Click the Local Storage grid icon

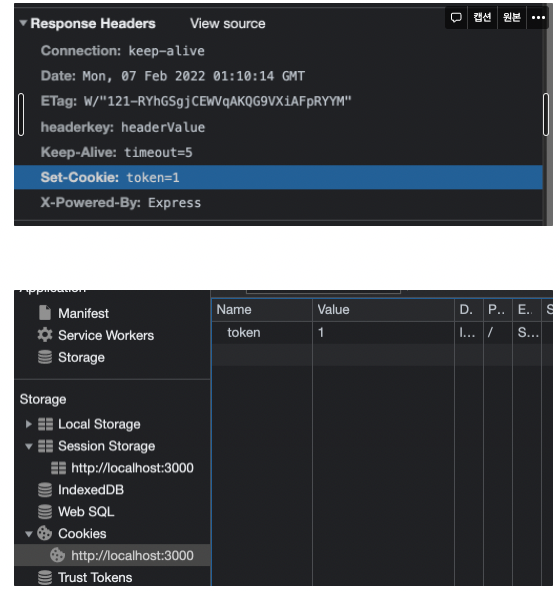tap(45, 424)
